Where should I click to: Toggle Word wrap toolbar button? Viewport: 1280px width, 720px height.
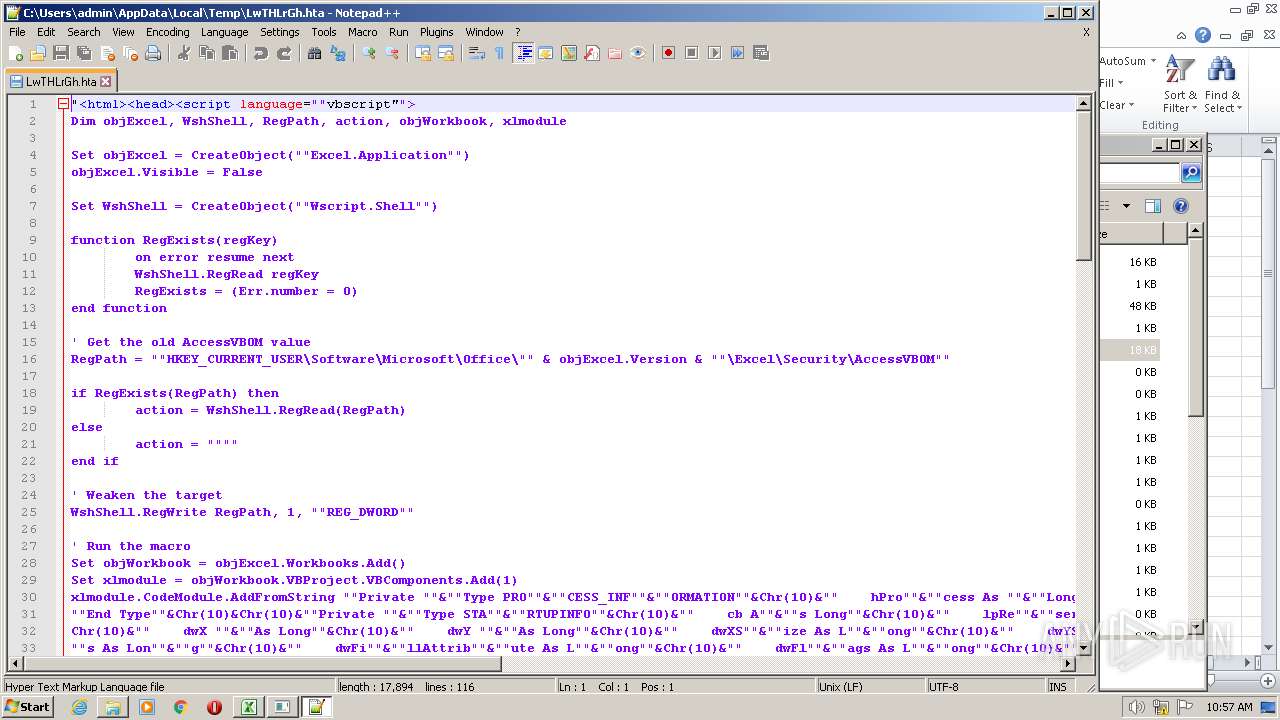pyautogui.click(x=477, y=53)
